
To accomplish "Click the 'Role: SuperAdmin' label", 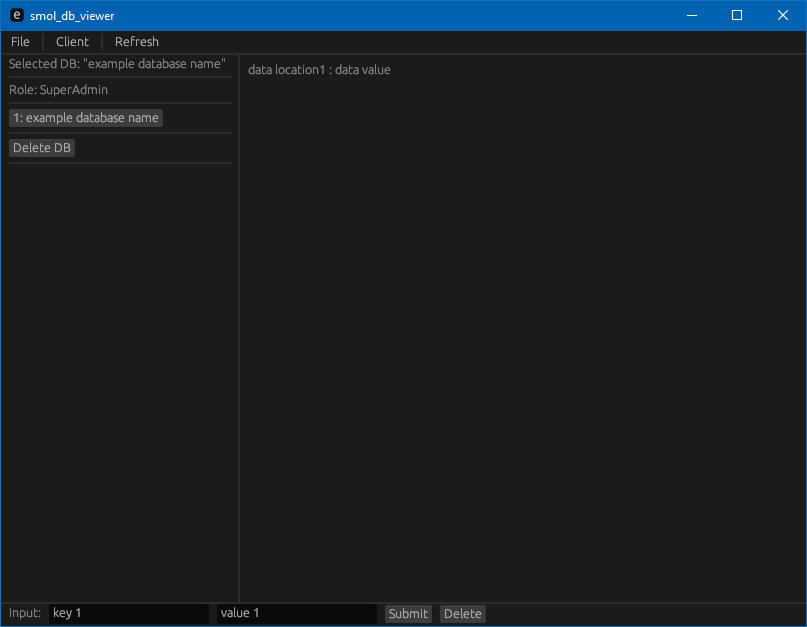I will pyautogui.click(x=58, y=90).
